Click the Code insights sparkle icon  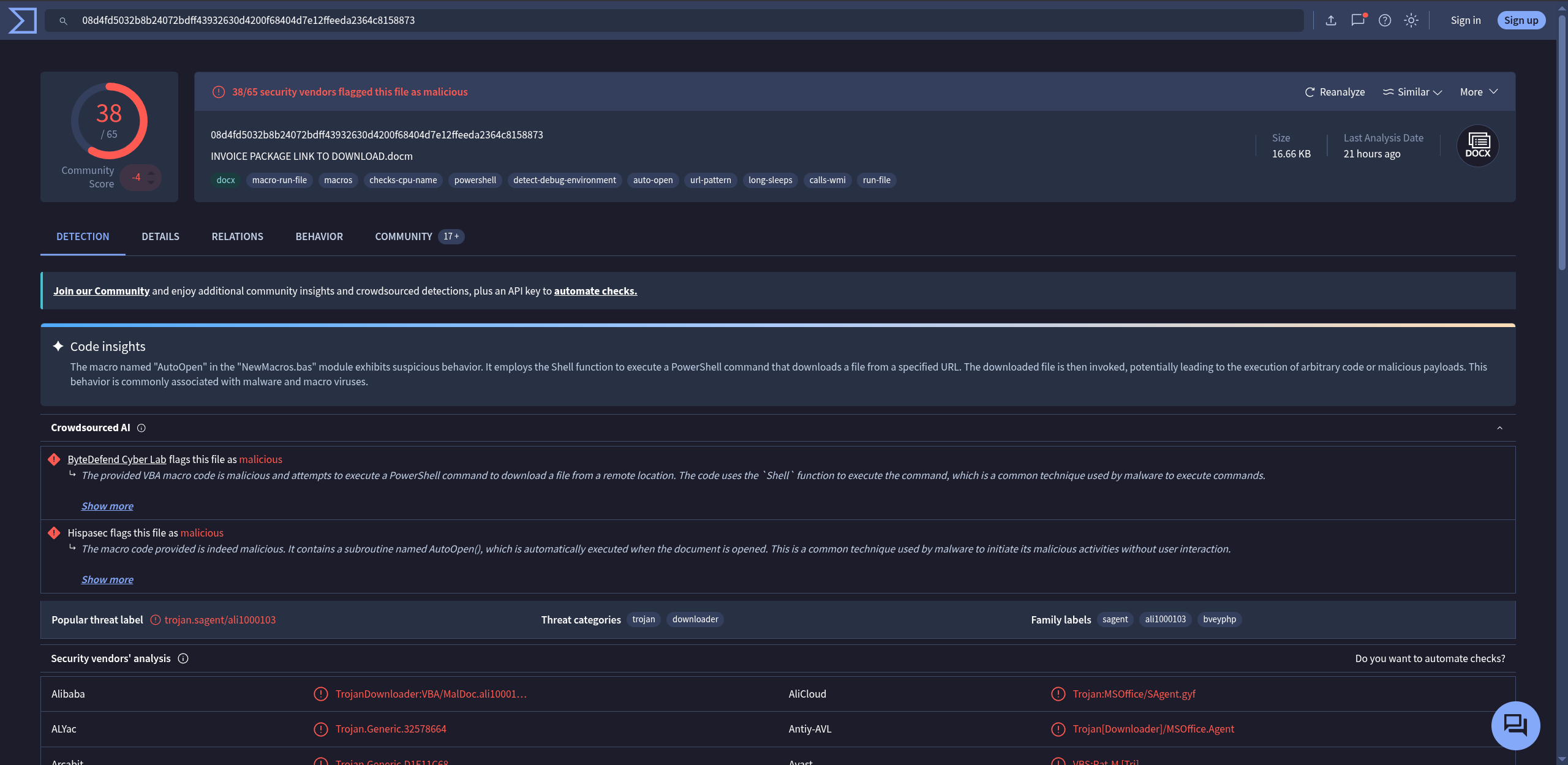tap(58, 346)
